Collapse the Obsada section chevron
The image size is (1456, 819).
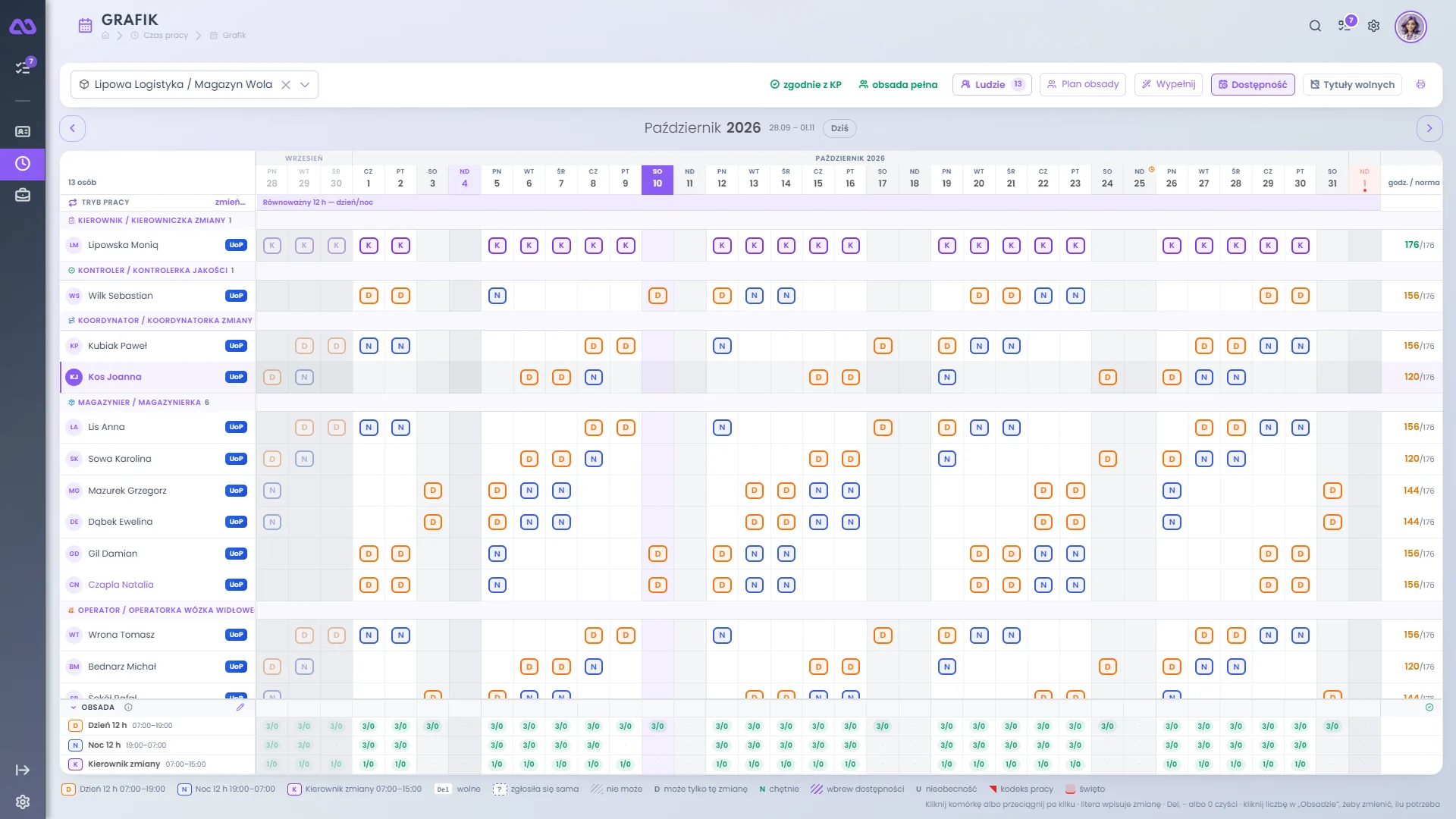[x=74, y=707]
